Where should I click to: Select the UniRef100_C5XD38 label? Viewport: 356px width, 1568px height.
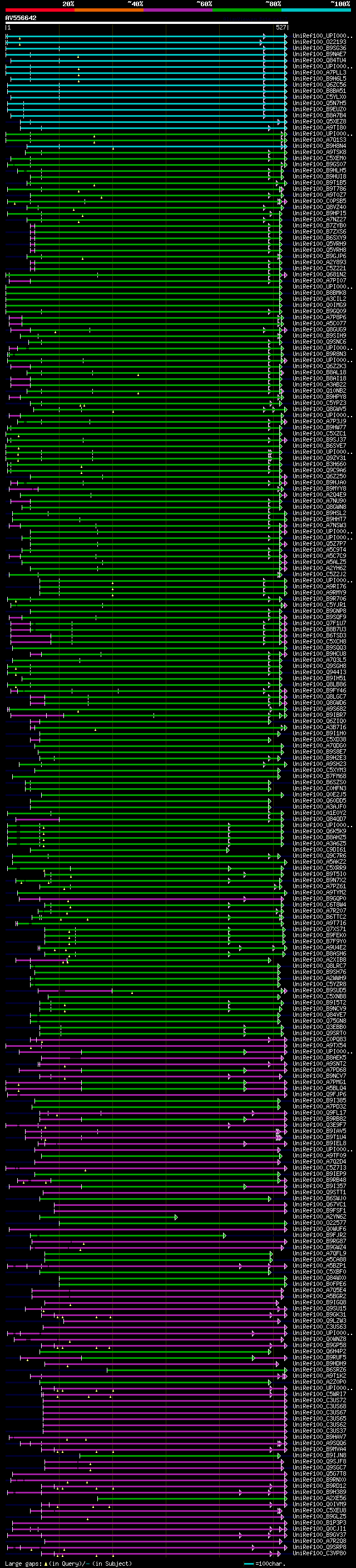[x=319, y=739]
